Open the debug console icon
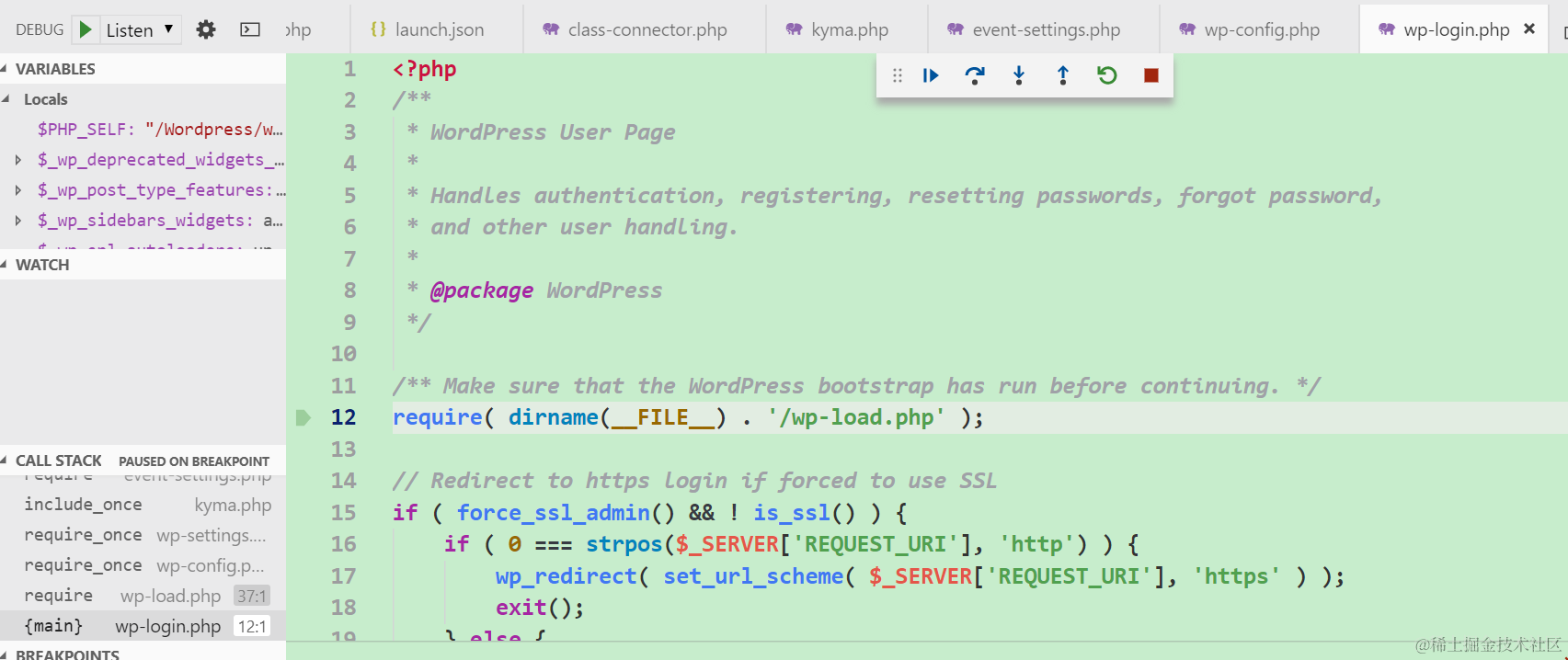Viewport: 1568px width, 660px height. coord(250,29)
